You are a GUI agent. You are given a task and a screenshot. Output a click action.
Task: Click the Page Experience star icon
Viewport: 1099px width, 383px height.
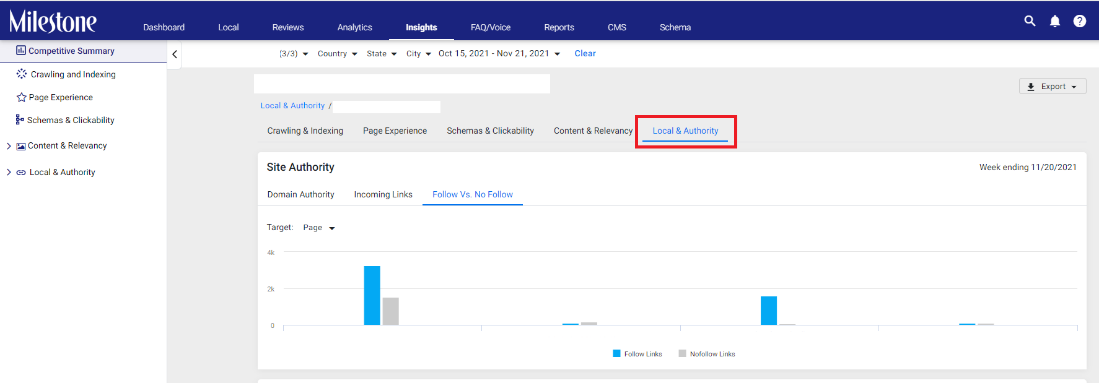pos(21,98)
